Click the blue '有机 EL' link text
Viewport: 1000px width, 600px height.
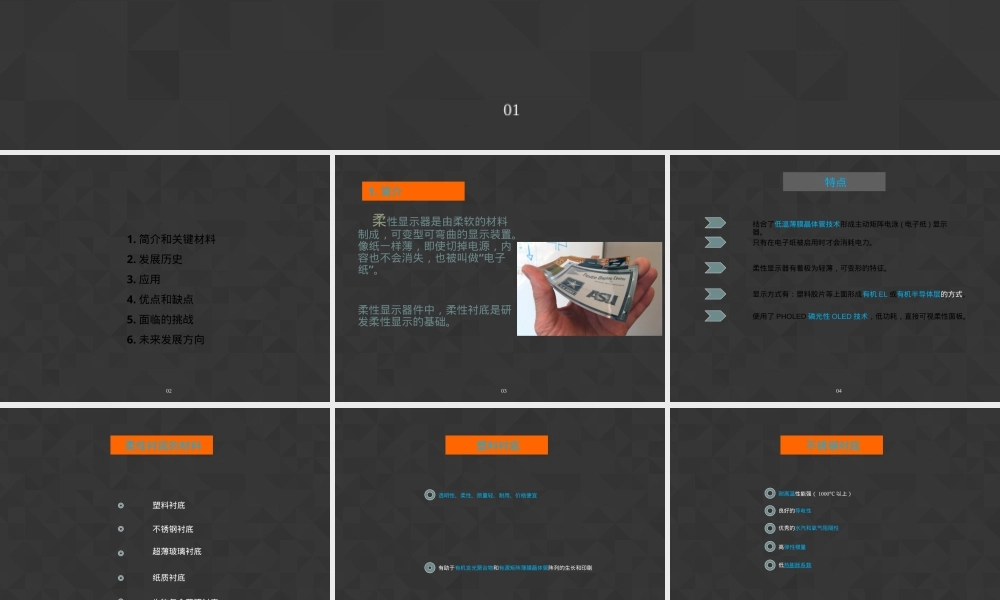click(x=874, y=294)
